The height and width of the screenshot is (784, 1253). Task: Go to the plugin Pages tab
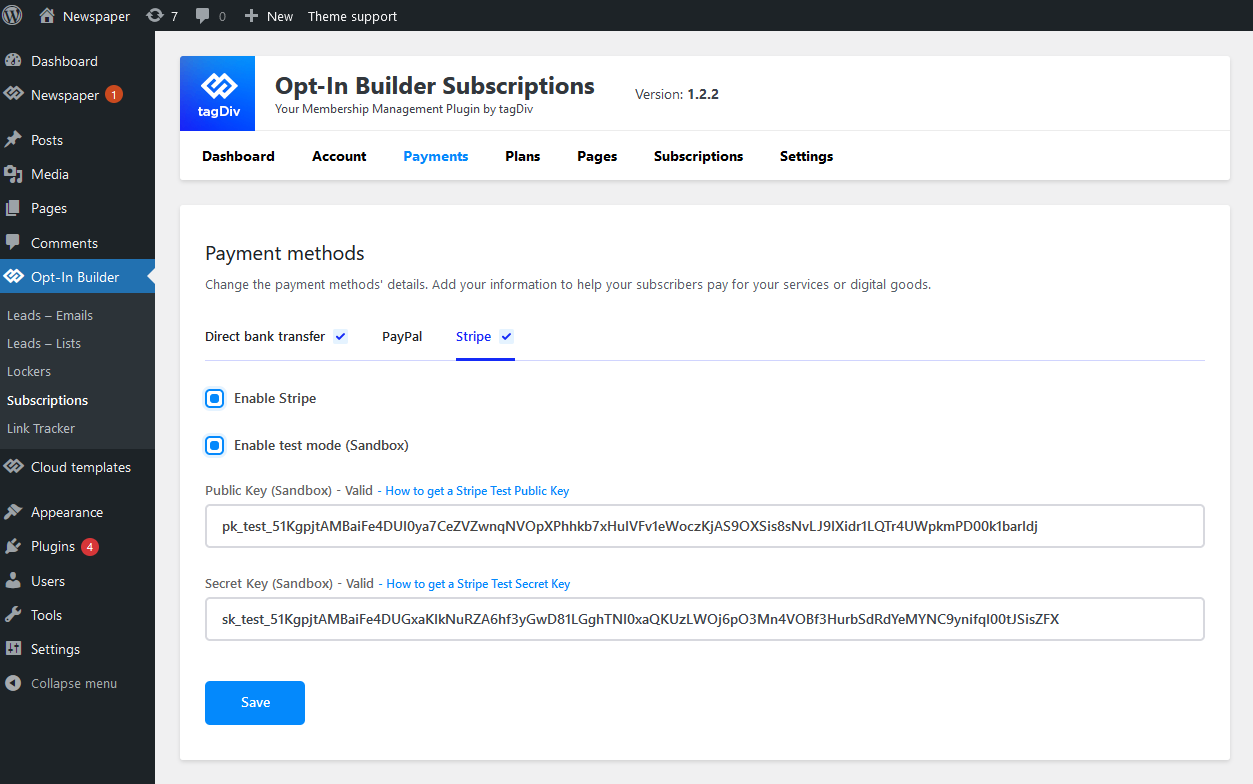point(597,156)
